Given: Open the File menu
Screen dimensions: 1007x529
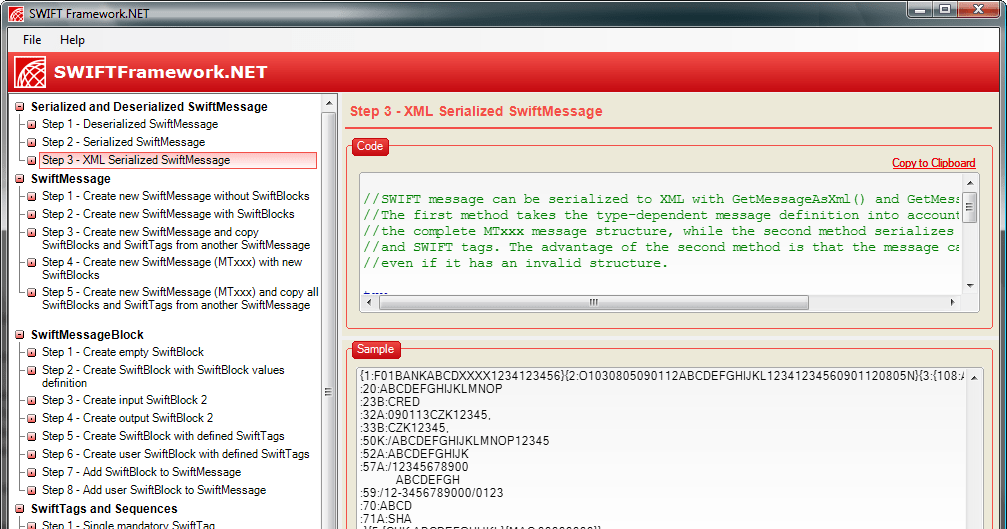Looking at the screenshot, I should [x=32, y=40].
